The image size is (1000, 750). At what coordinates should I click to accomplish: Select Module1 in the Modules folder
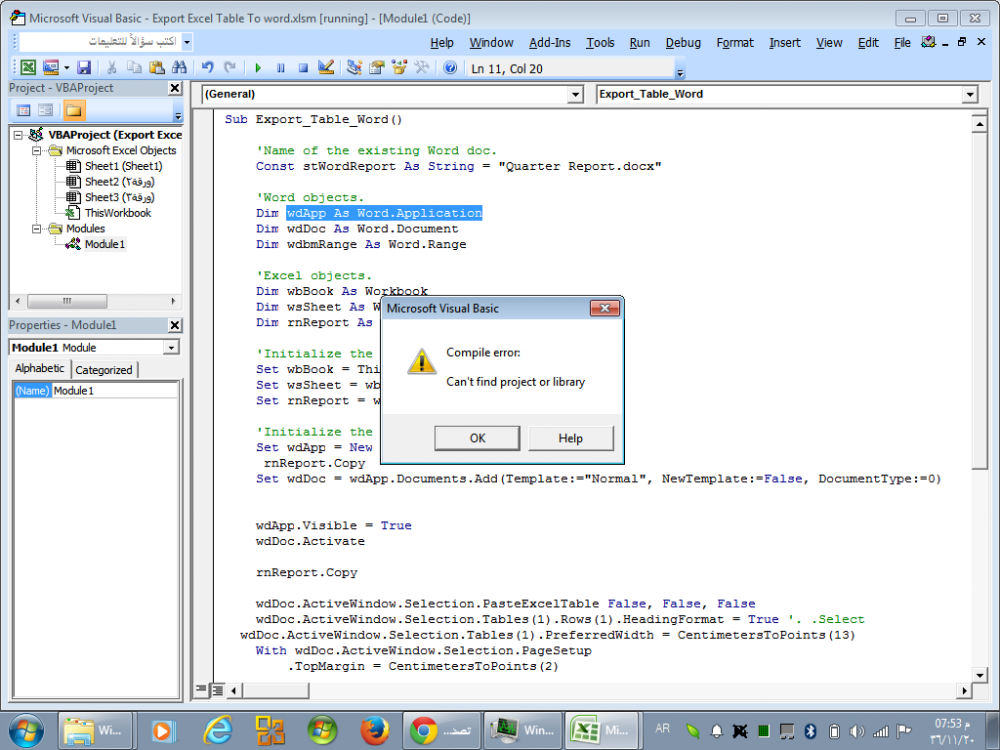coord(105,244)
